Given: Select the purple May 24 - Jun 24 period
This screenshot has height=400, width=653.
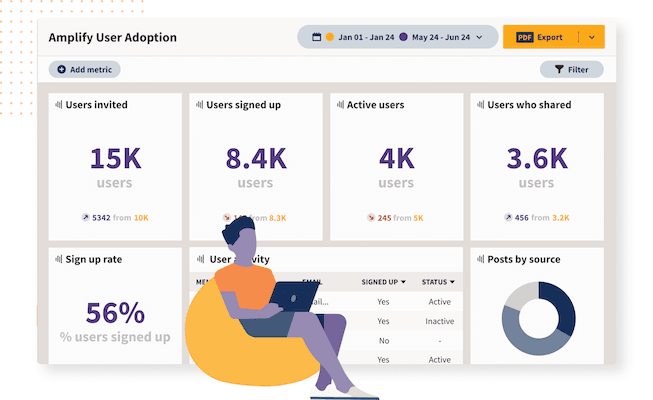Looking at the screenshot, I should [x=435, y=37].
